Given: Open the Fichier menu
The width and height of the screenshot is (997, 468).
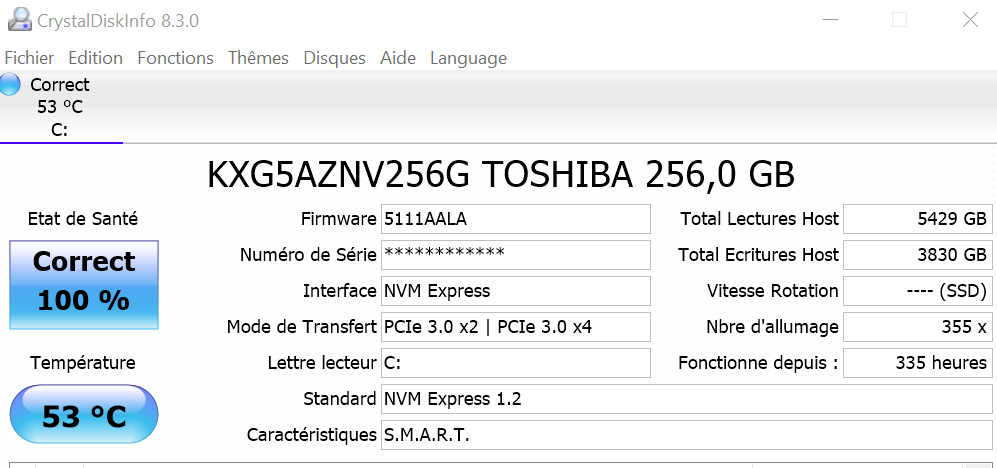Looking at the screenshot, I should (29, 58).
